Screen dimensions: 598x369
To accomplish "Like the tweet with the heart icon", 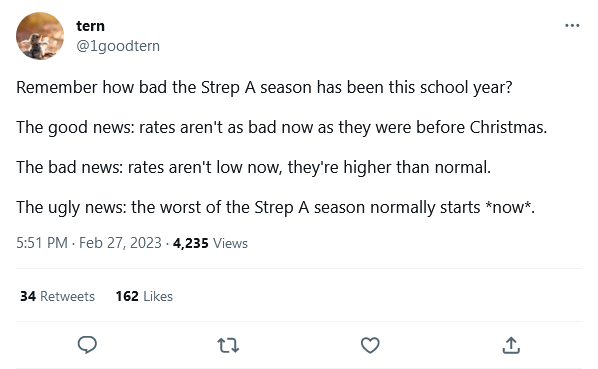I will coord(370,345).
